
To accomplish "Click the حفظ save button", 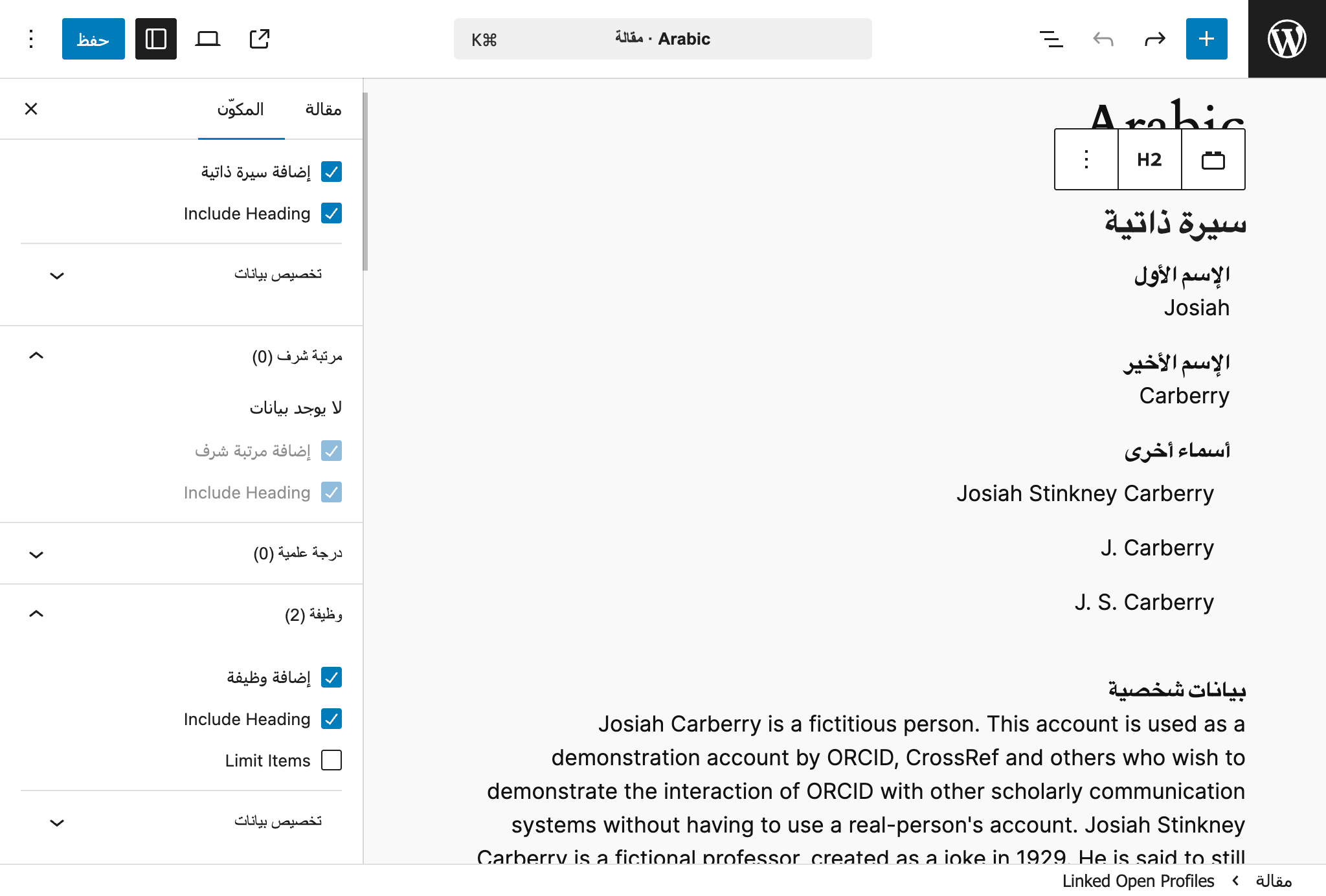I will coord(93,39).
